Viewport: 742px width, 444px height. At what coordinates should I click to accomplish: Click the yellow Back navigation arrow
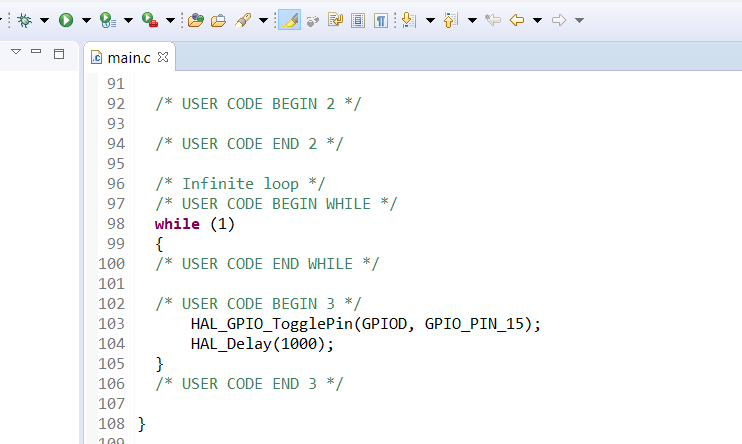tap(517, 19)
